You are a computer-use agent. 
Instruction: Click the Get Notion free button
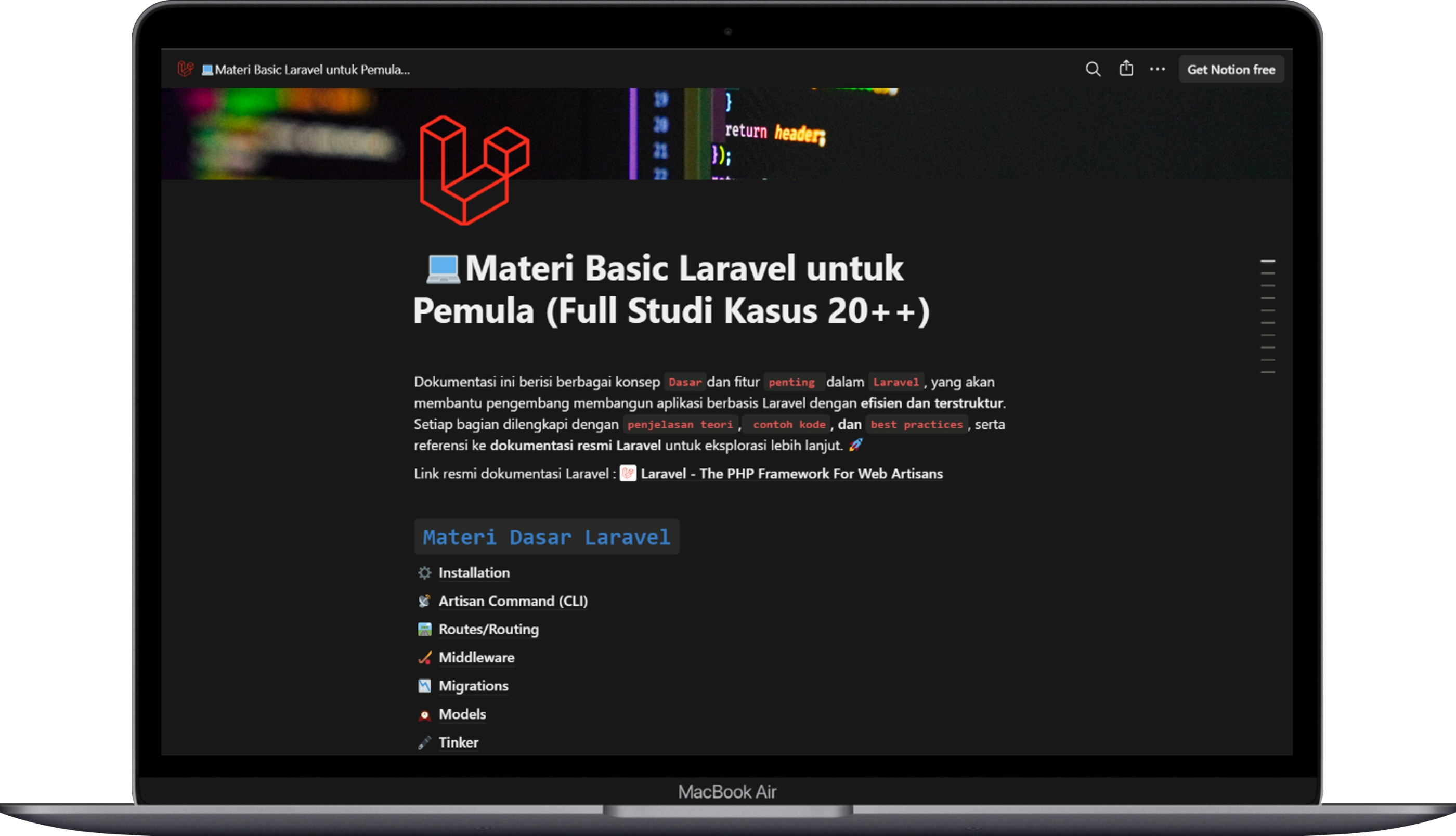tap(1231, 69)
